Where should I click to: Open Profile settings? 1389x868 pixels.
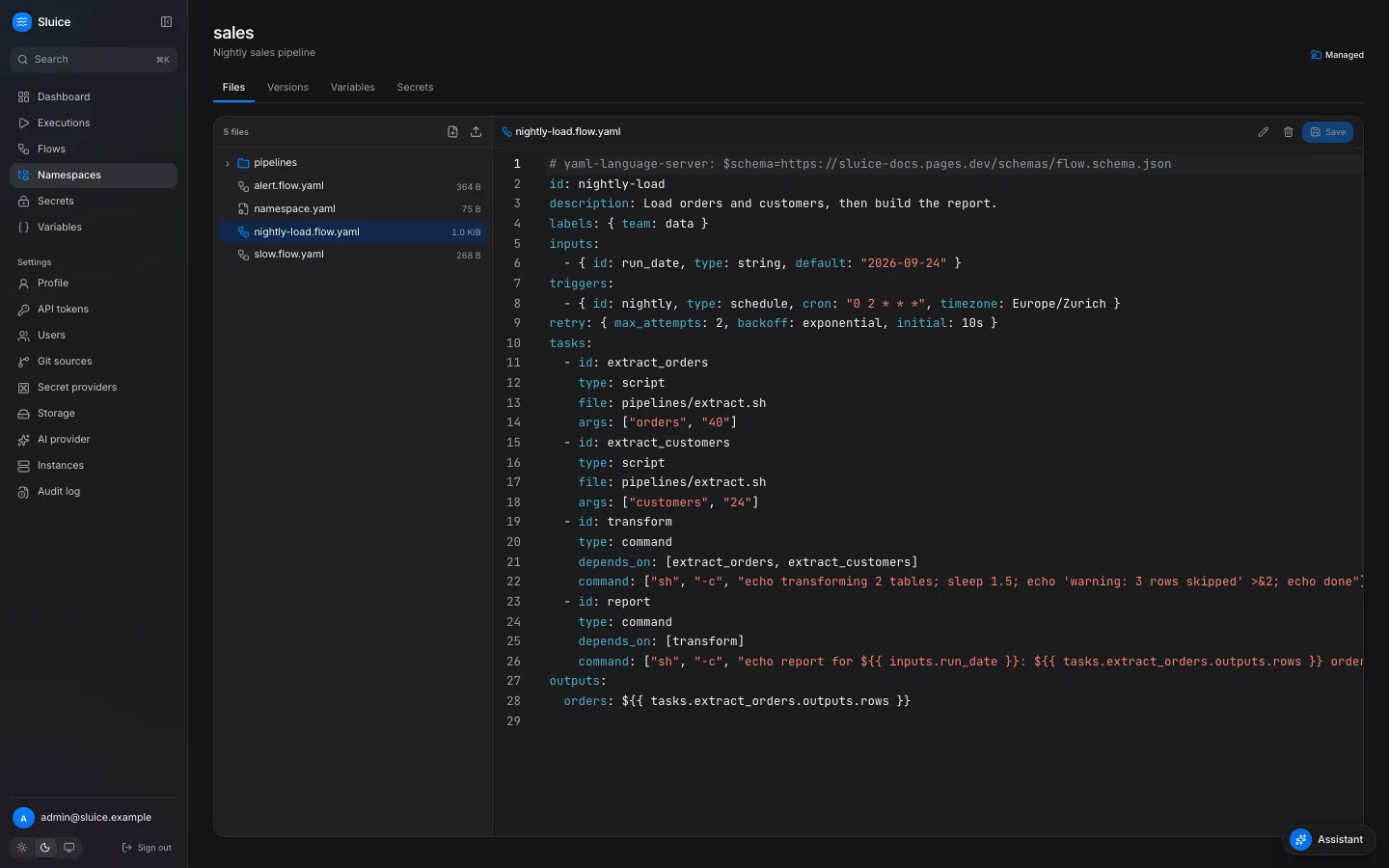pyautogui.click(x=94, y=283)
